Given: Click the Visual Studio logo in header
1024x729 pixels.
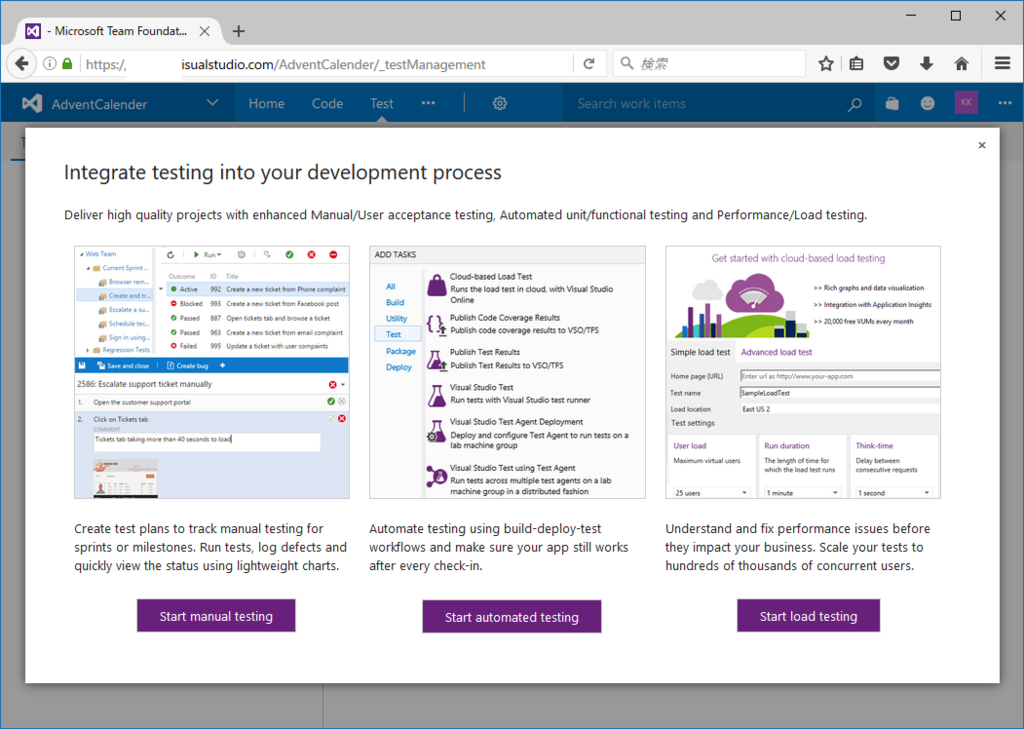Looking at the screenshot, I should pyautogui.click(x=32, y=103).
